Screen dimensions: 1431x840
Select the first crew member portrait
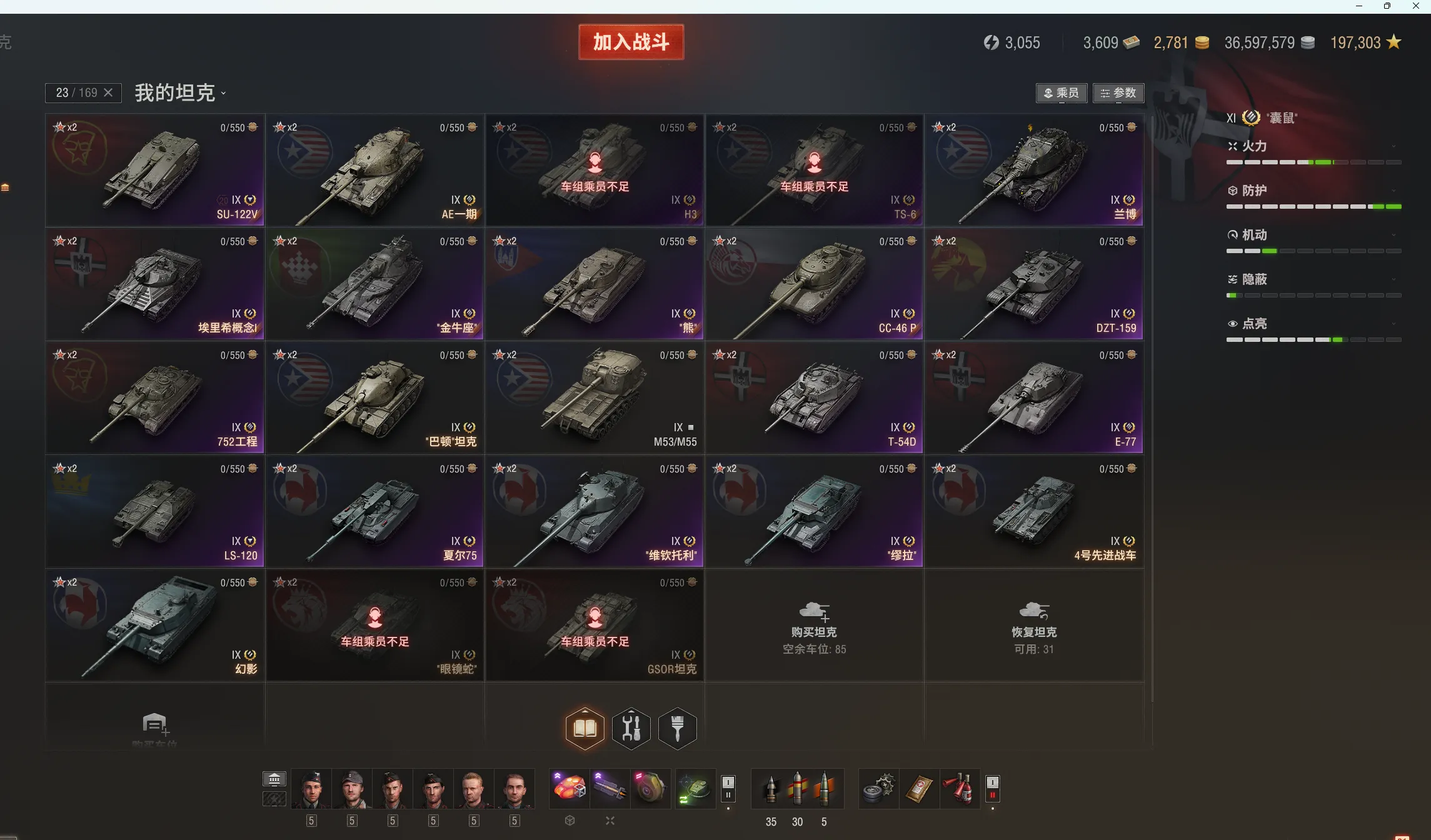coord(311,789)
